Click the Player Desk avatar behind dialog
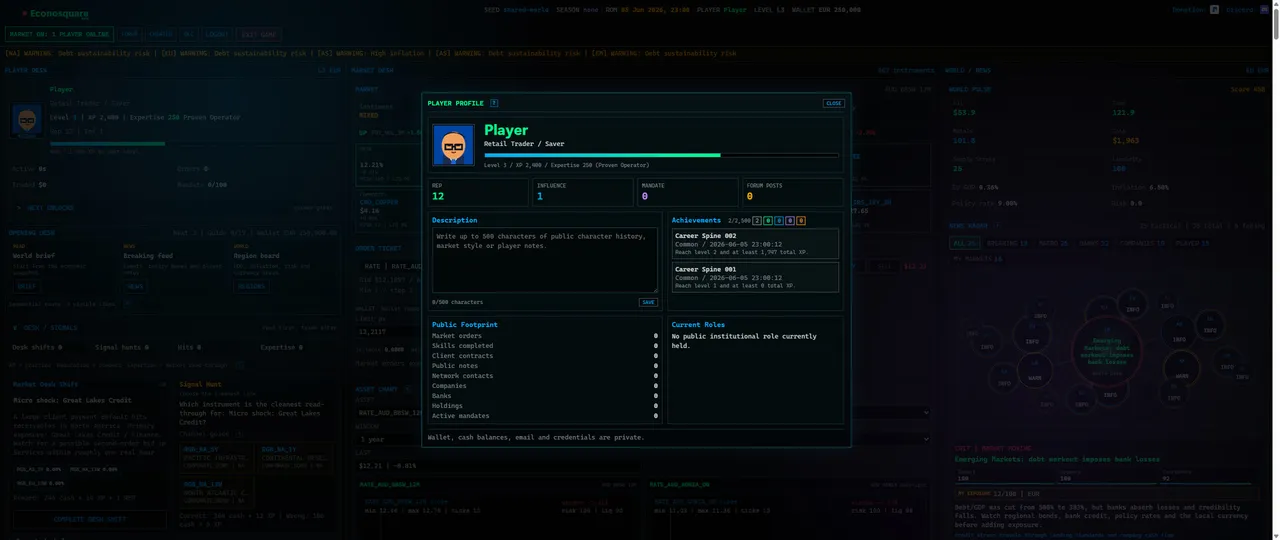The image size is (1280, 540). coord(28,121)
